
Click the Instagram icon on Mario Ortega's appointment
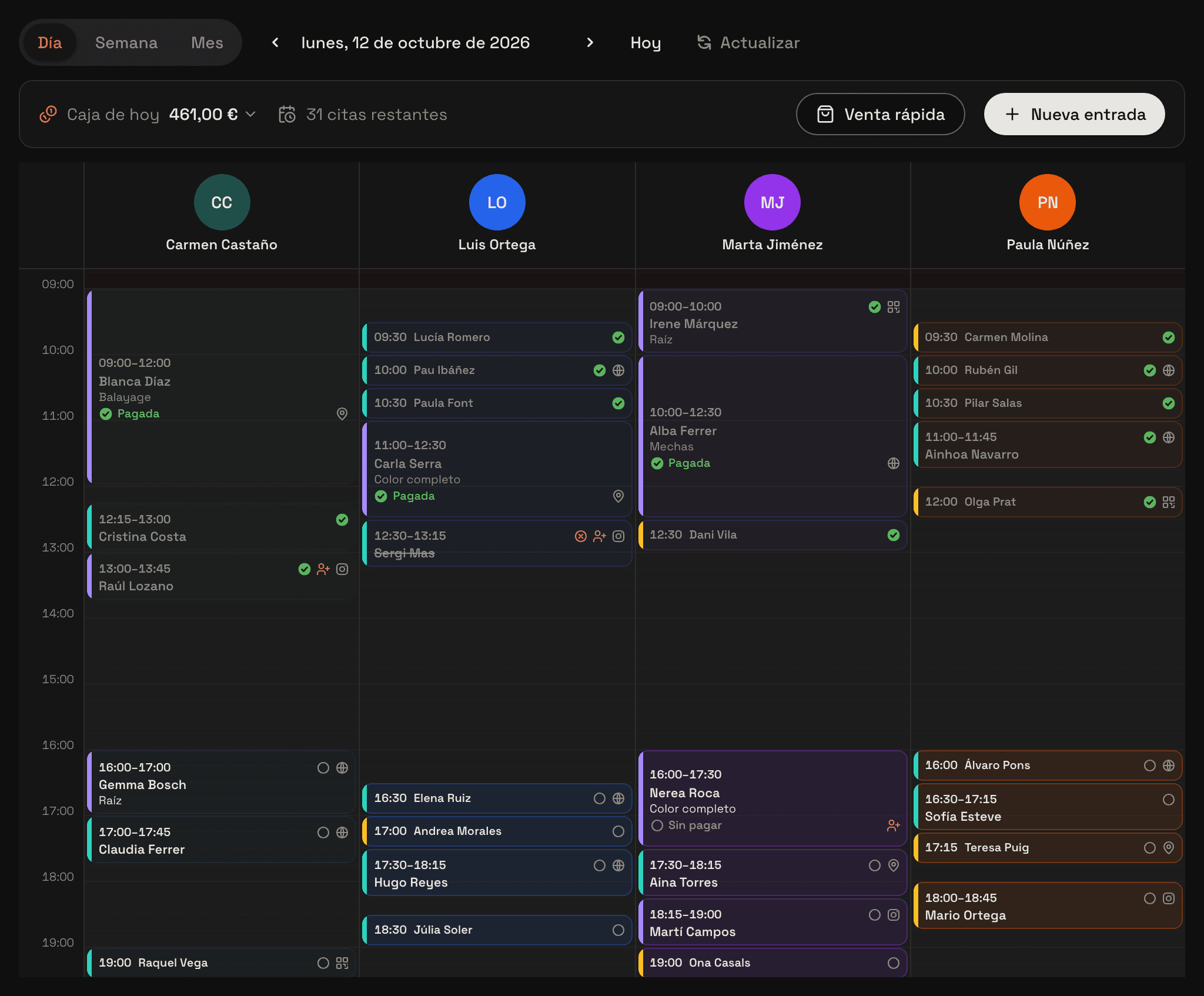[1169, 898]
